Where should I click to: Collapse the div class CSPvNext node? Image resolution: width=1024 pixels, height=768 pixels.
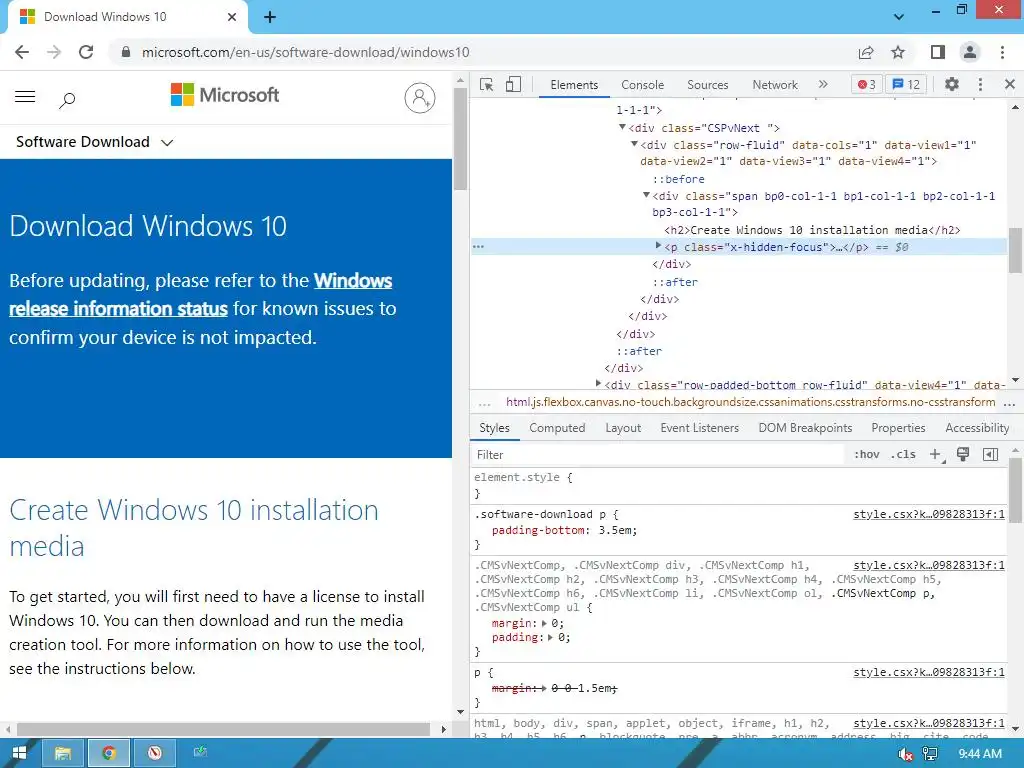click(x=622, y=127)
